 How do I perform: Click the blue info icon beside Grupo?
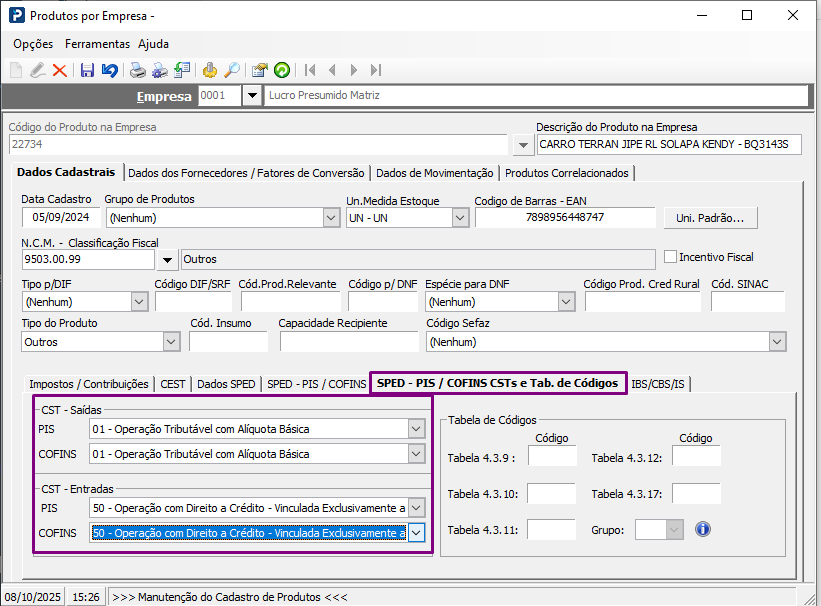[702, 529]
